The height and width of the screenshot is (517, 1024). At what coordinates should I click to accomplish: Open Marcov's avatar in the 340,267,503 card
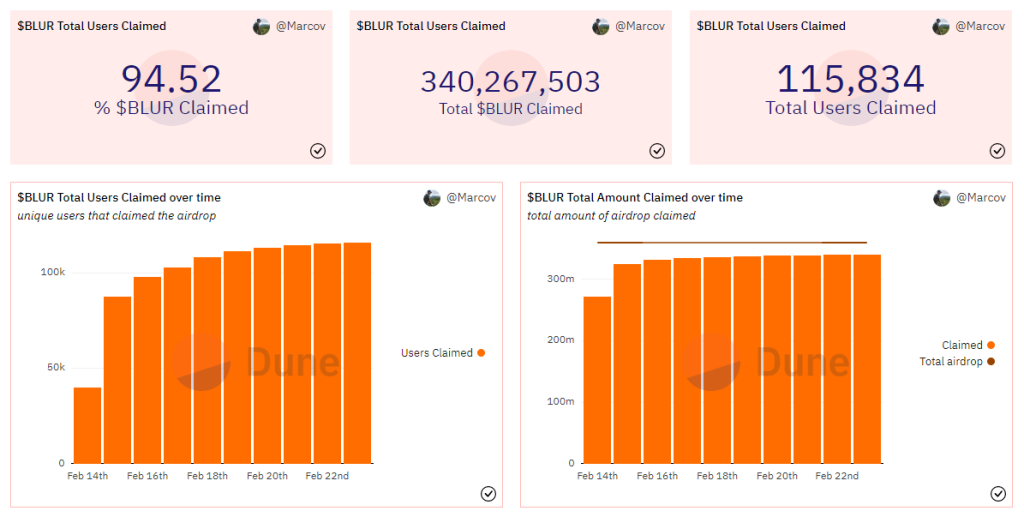point(601,27)
